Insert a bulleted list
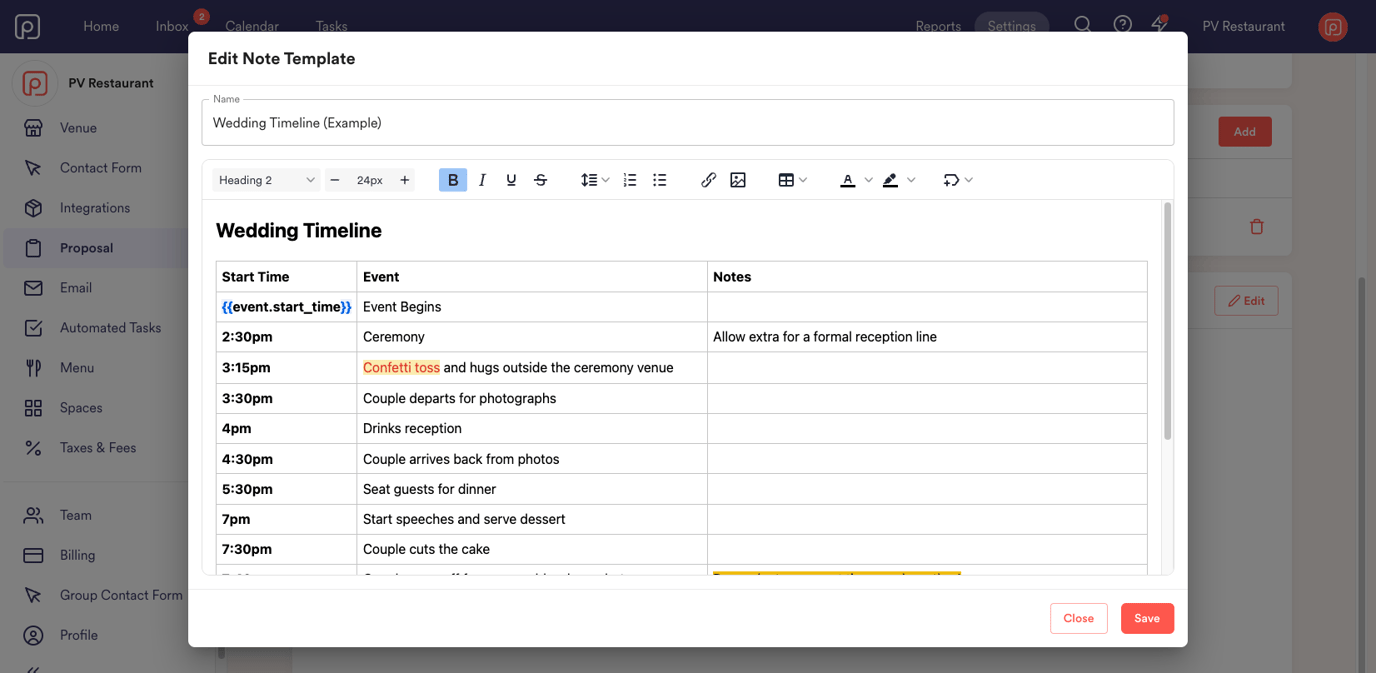 tap(659, 180)
